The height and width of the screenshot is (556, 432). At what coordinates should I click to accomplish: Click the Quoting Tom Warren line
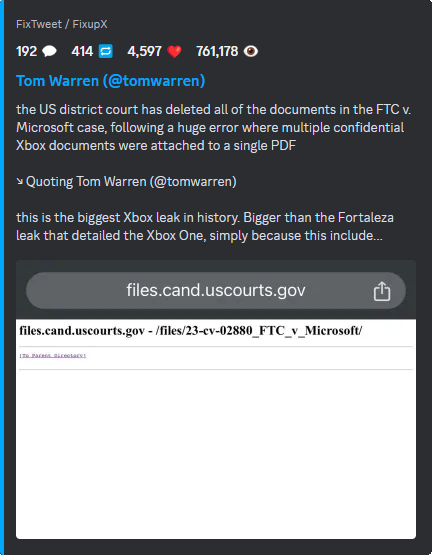pyautogui.click(x=126, y=182)
